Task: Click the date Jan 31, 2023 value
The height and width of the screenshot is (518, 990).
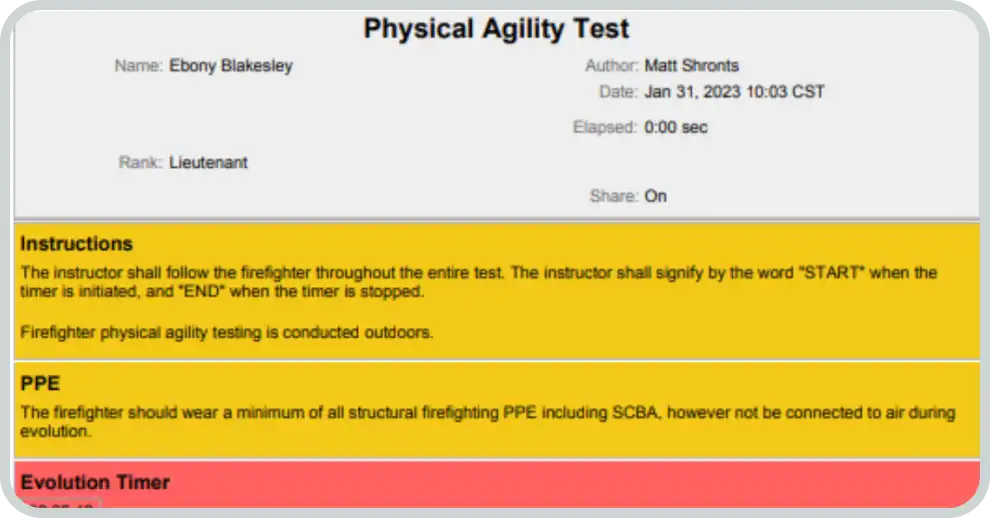Action: coord(734,92)
